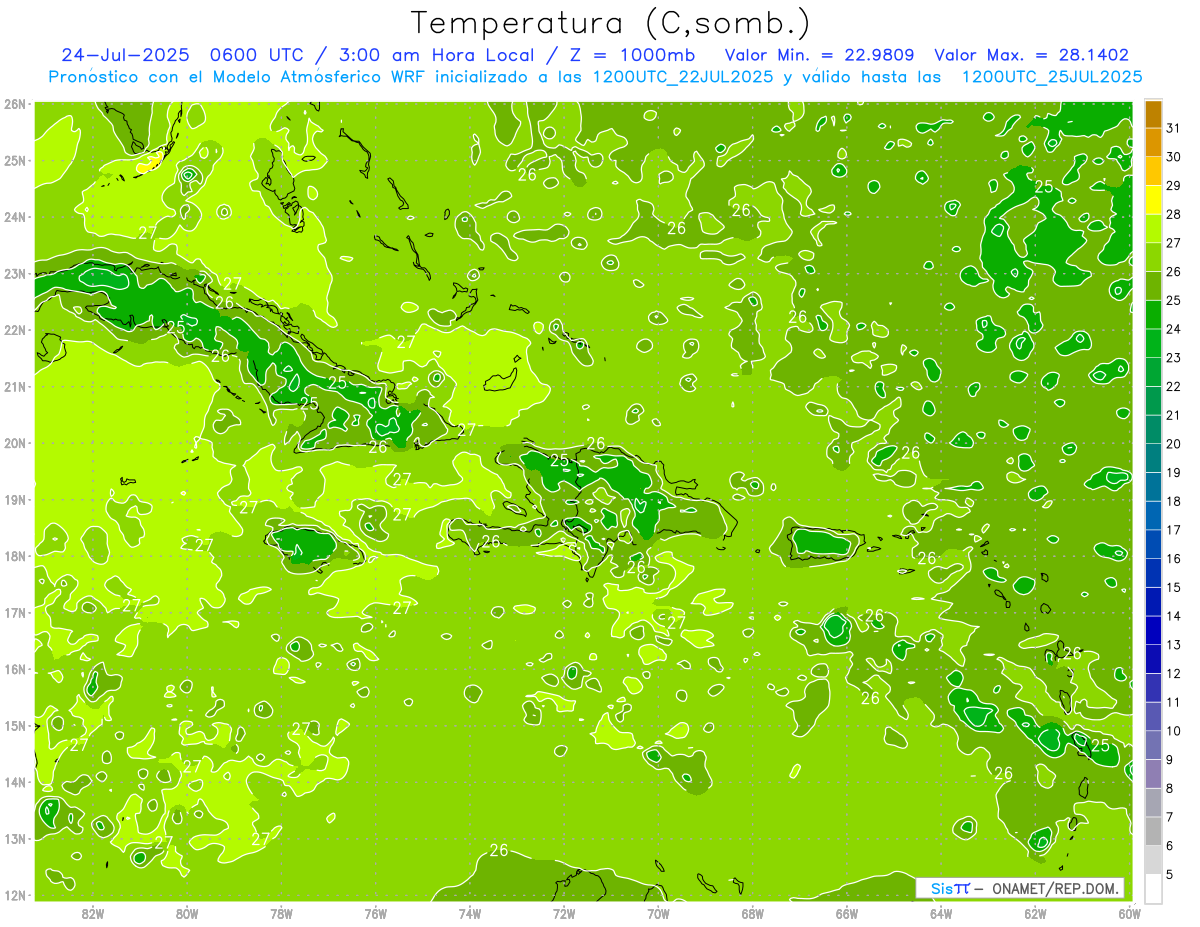The width and height of the screenshot is (1200, 927).
Task: Select the Valor Min. = 22.9809 value
Action: point(819,55)
